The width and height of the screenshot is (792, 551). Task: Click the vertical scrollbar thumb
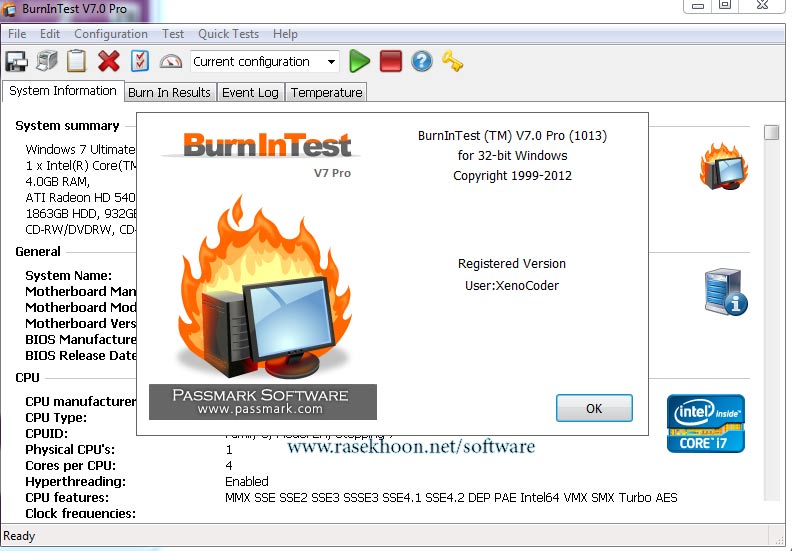[771, 132]
